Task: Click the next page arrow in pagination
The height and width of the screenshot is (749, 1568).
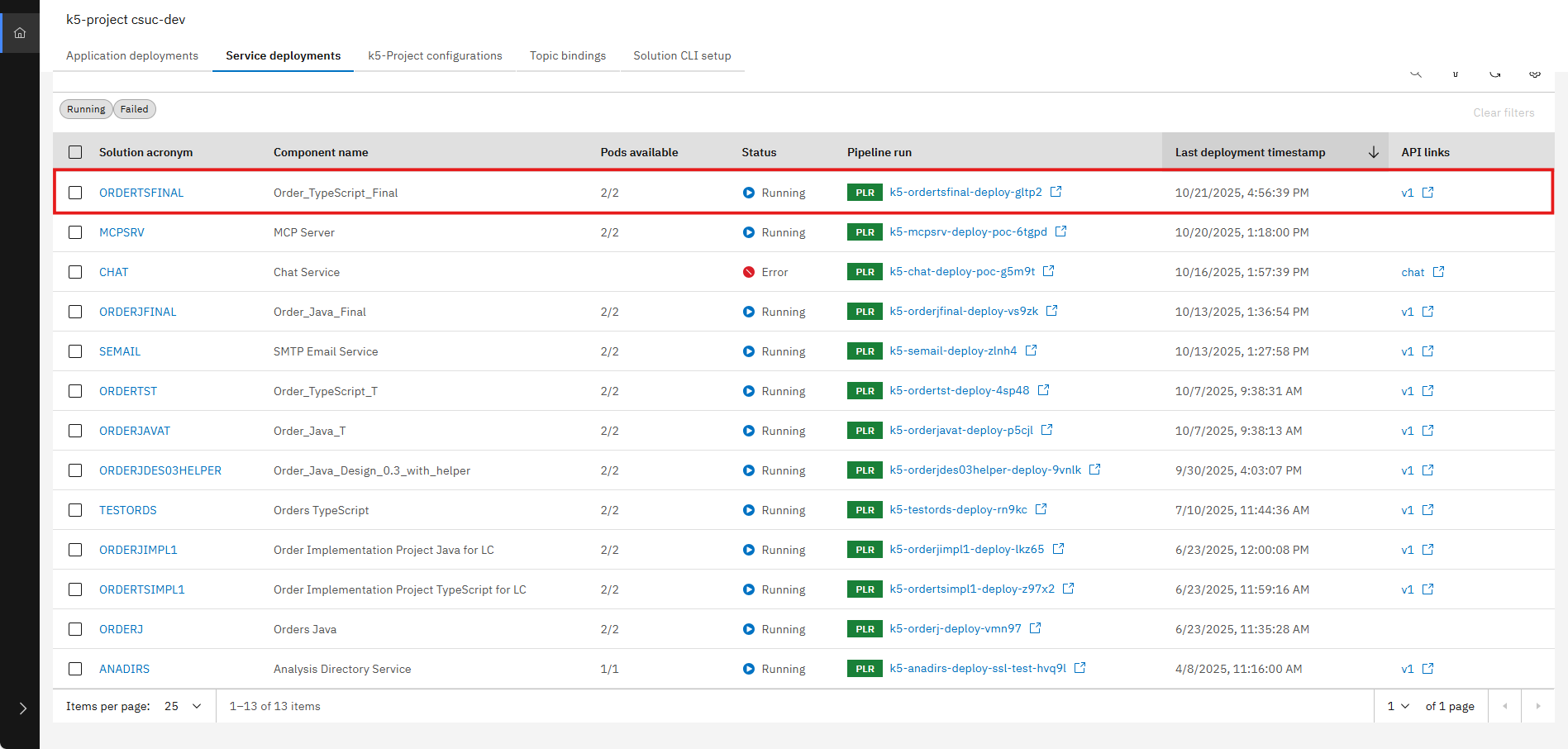Action: tap(1537, 706)
